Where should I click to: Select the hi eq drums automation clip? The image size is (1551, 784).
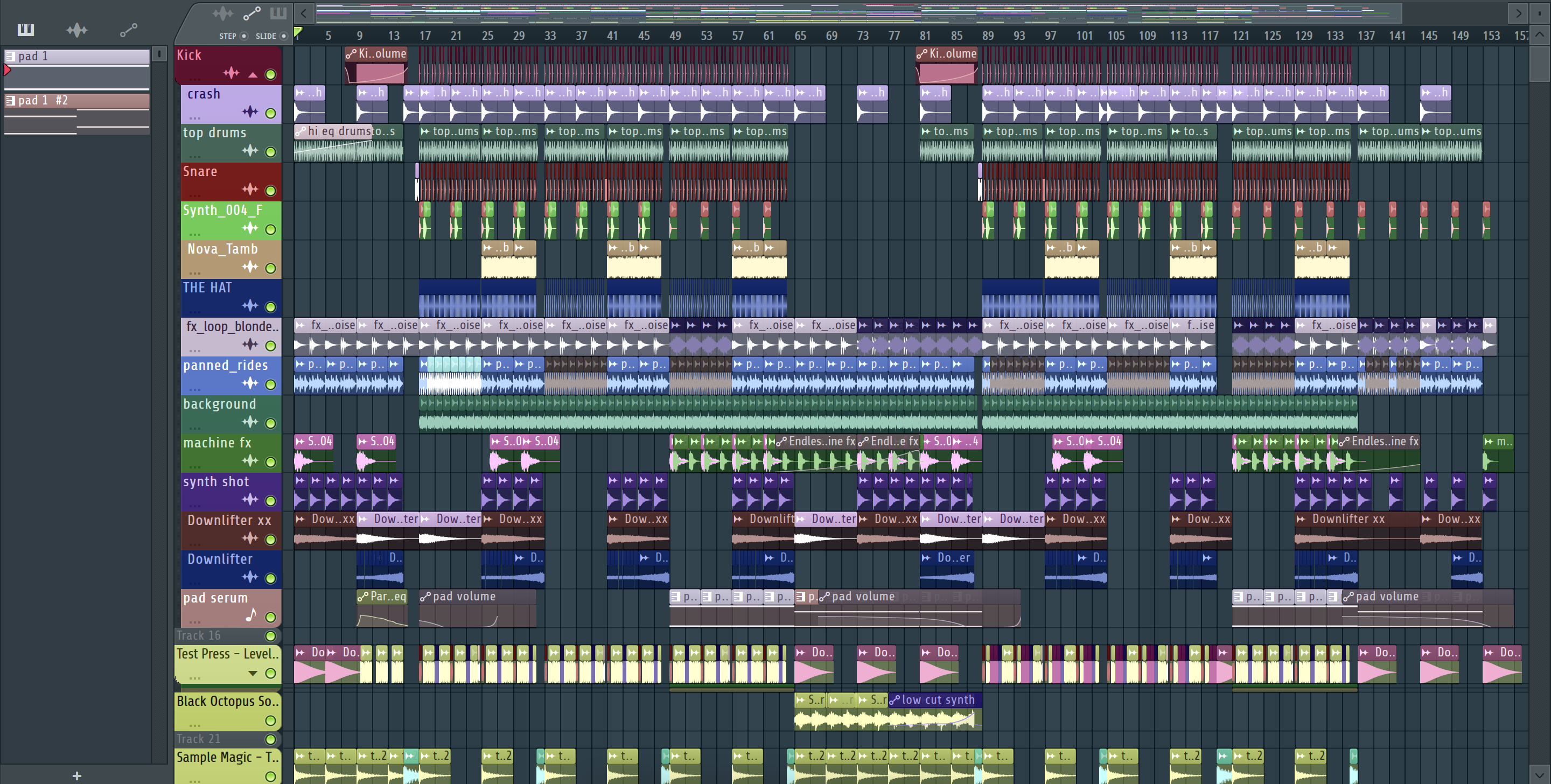point(333,131)
